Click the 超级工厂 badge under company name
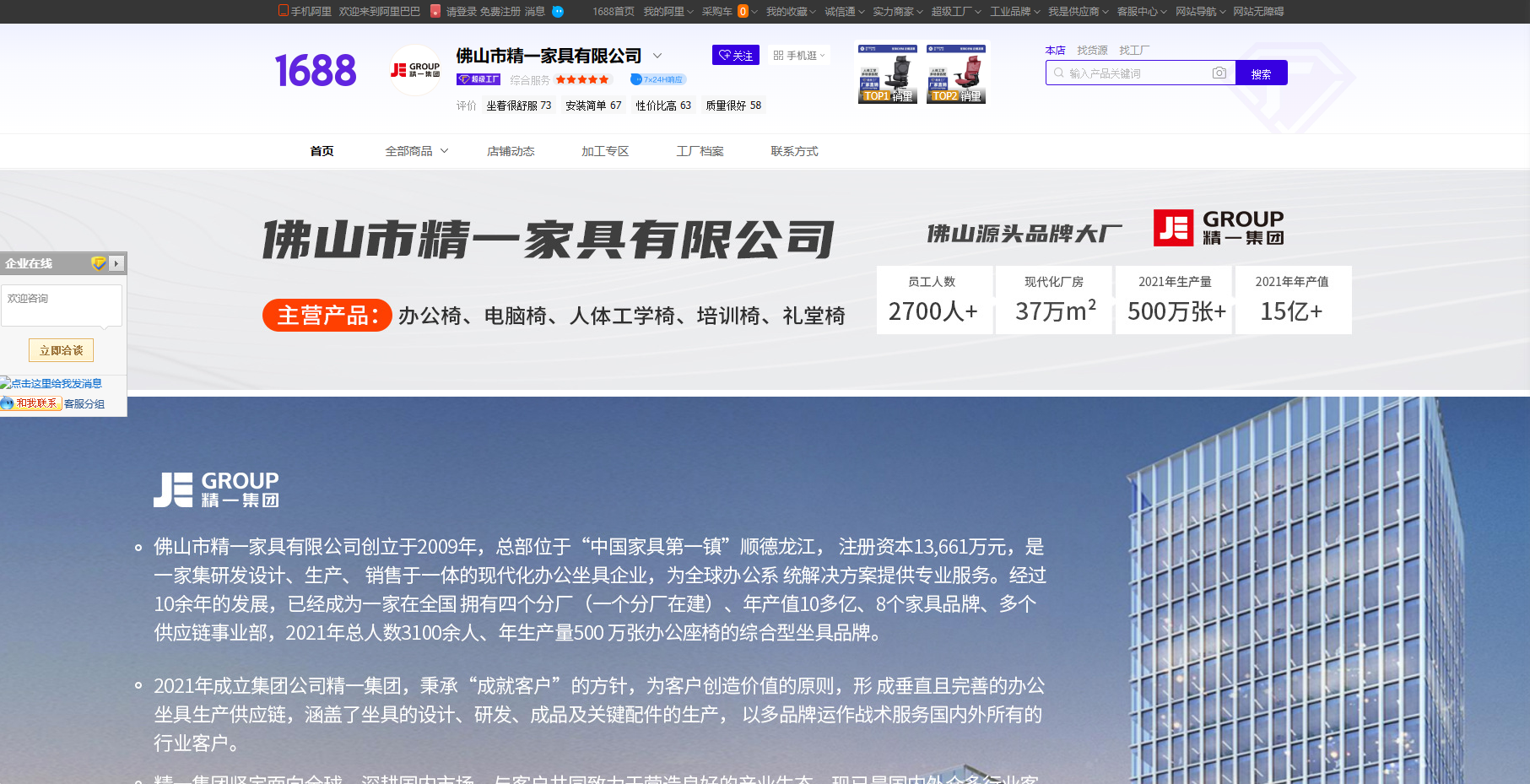Image resolution: width=1530 pixels, height=784 pixels. pyautogui.click(x=478, y=79)
